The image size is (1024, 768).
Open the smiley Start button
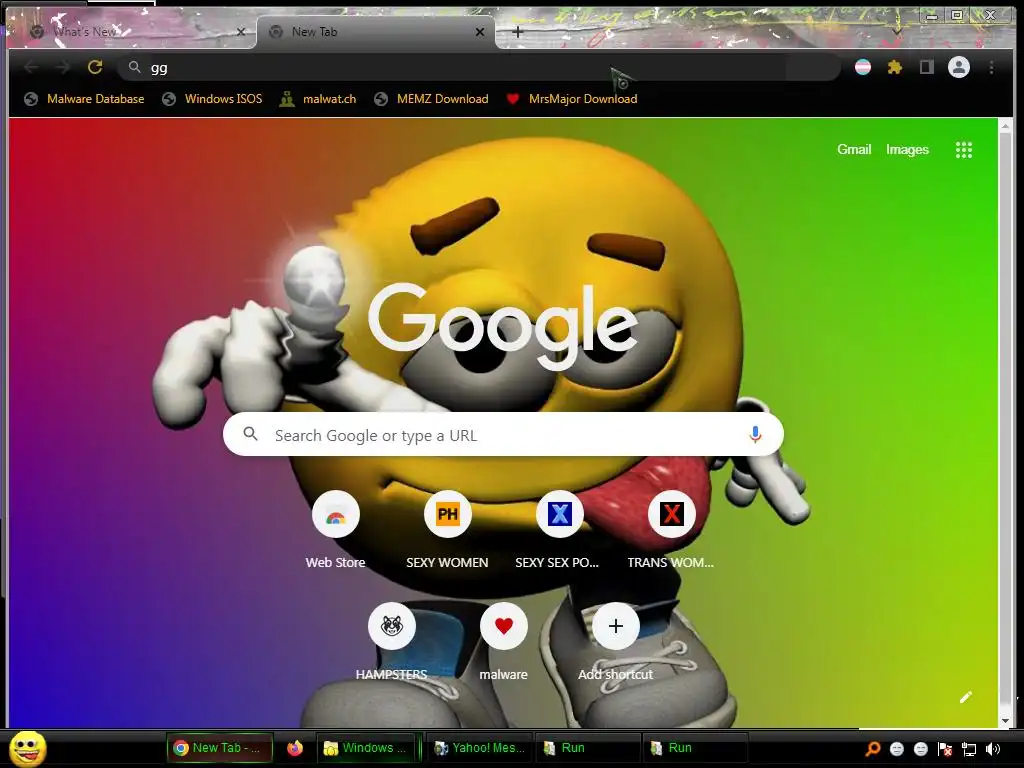27,748
